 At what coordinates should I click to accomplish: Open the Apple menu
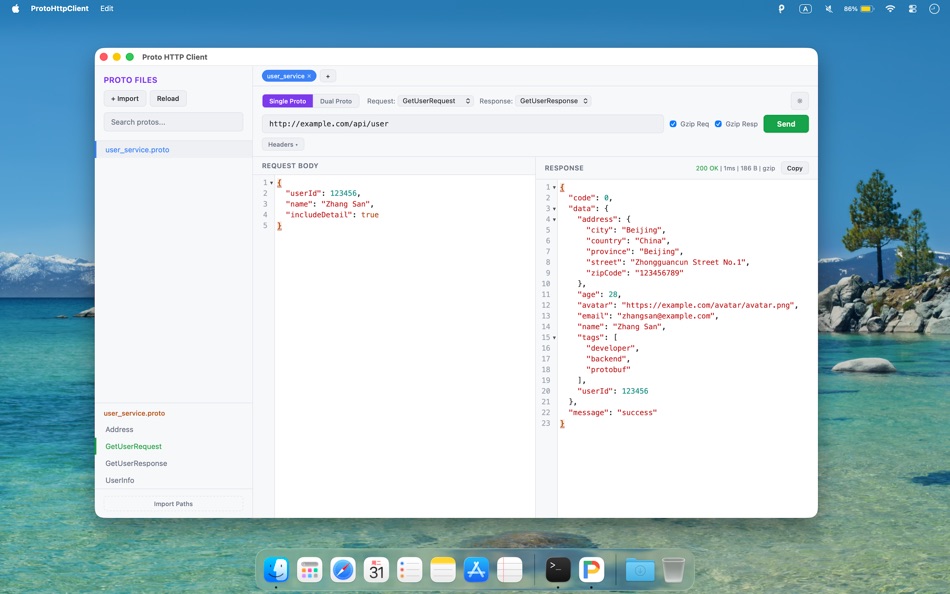pos(16,8)
